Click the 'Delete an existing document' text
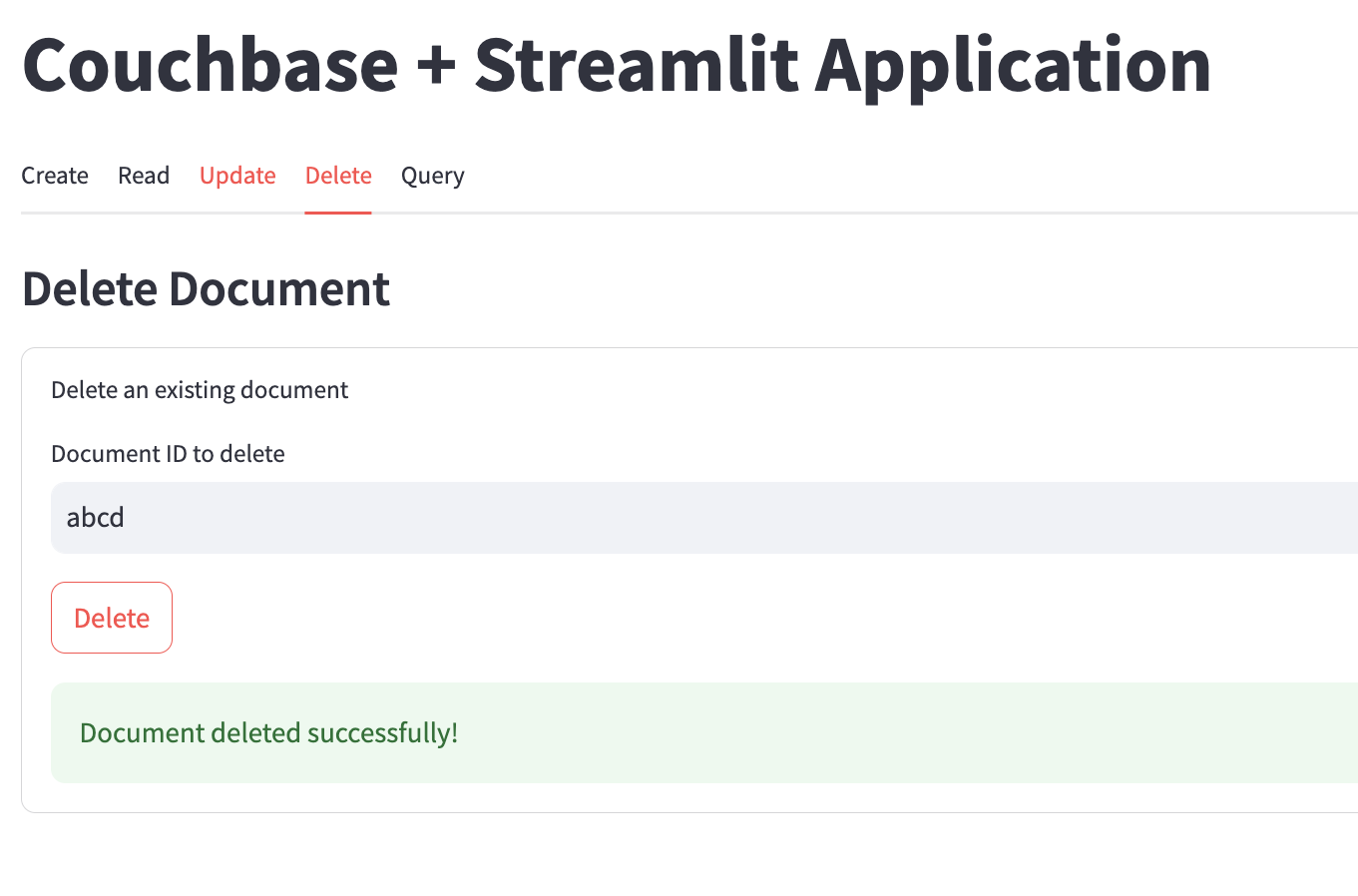The image size is (1358, 896). (x=200, y=390)
